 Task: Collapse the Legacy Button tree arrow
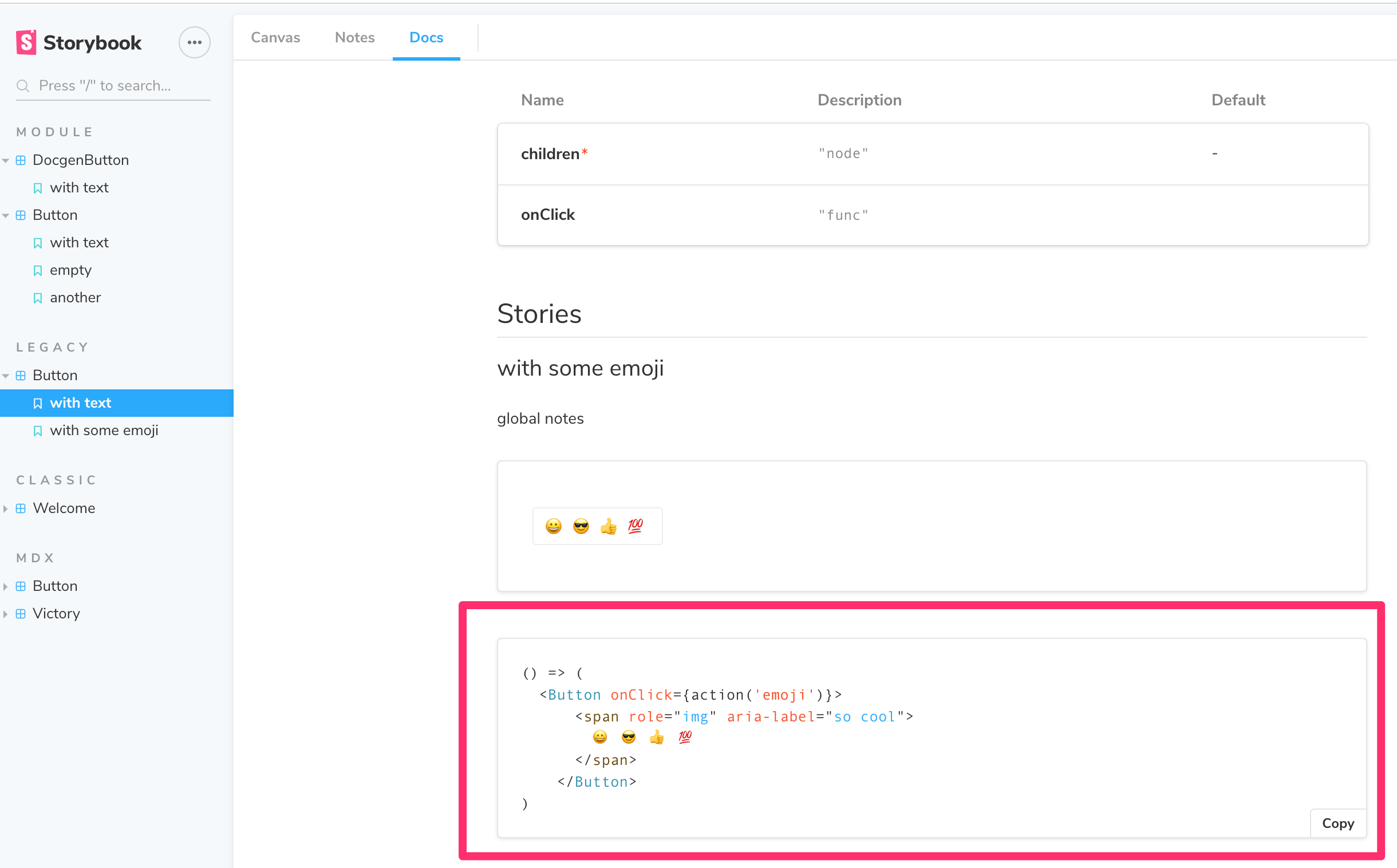(x=6, y=376)
